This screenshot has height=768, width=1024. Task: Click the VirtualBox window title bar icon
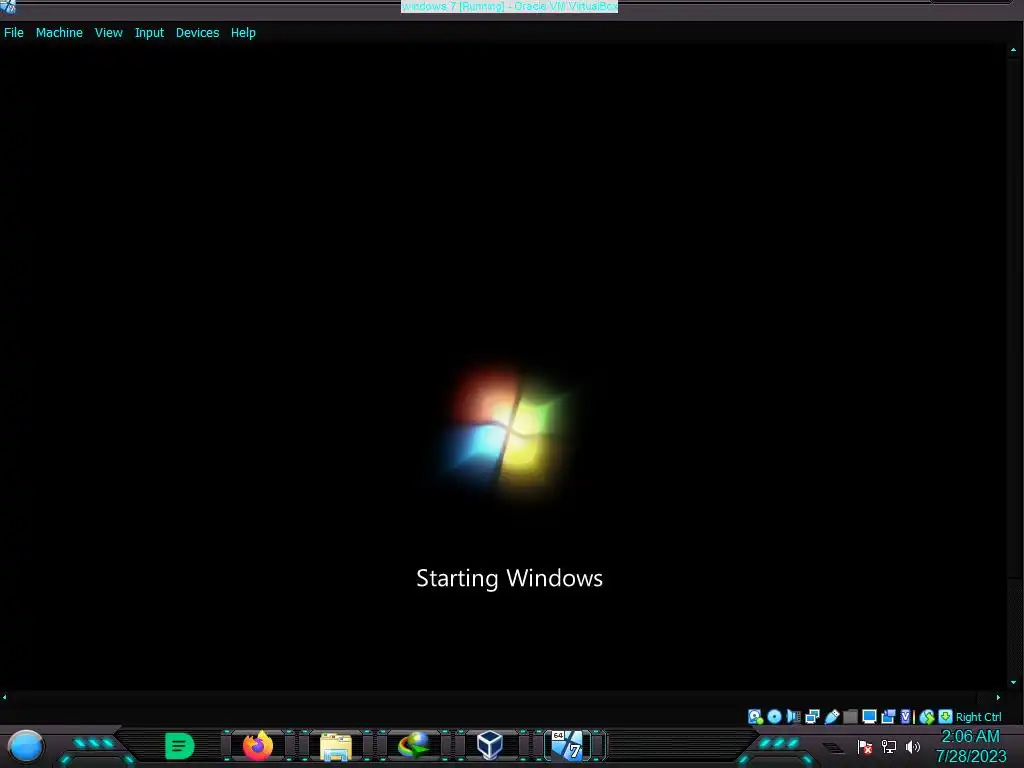pyautogui.click(x=7, y=7)
